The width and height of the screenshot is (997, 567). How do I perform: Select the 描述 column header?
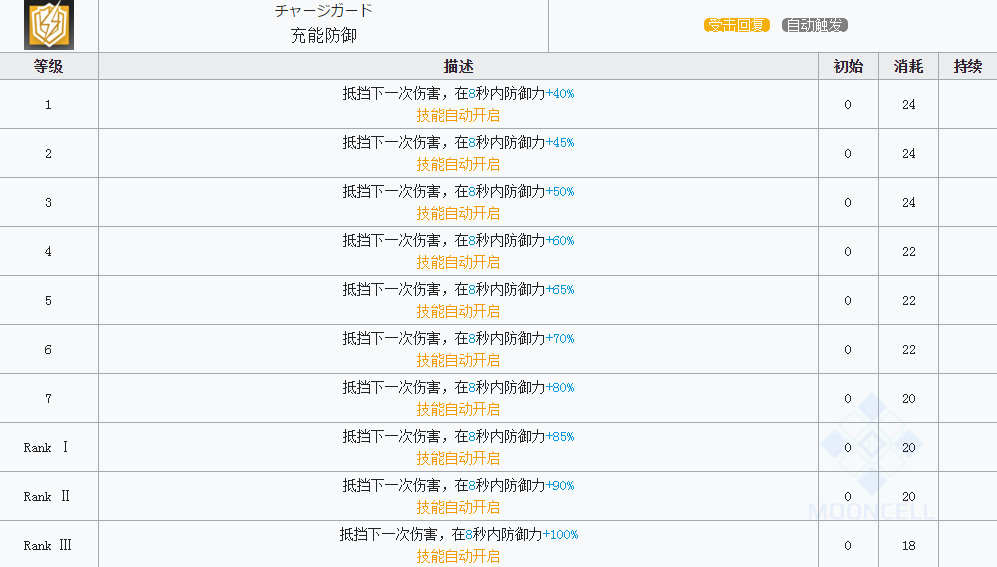click(x=458, y=66)
